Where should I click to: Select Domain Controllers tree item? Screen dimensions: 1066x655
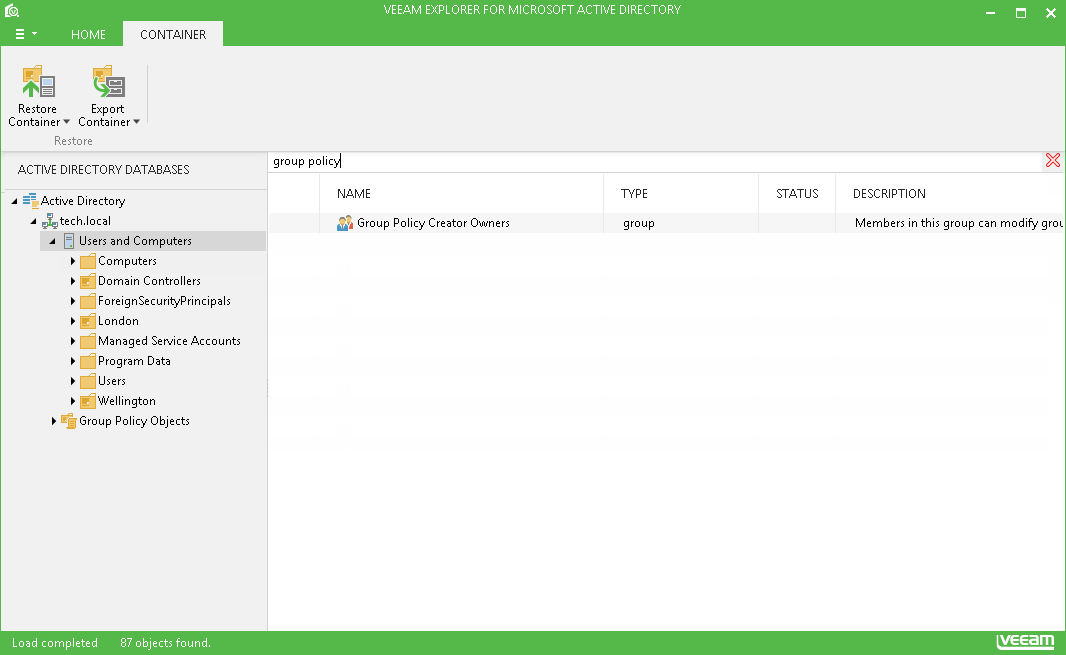150,281
